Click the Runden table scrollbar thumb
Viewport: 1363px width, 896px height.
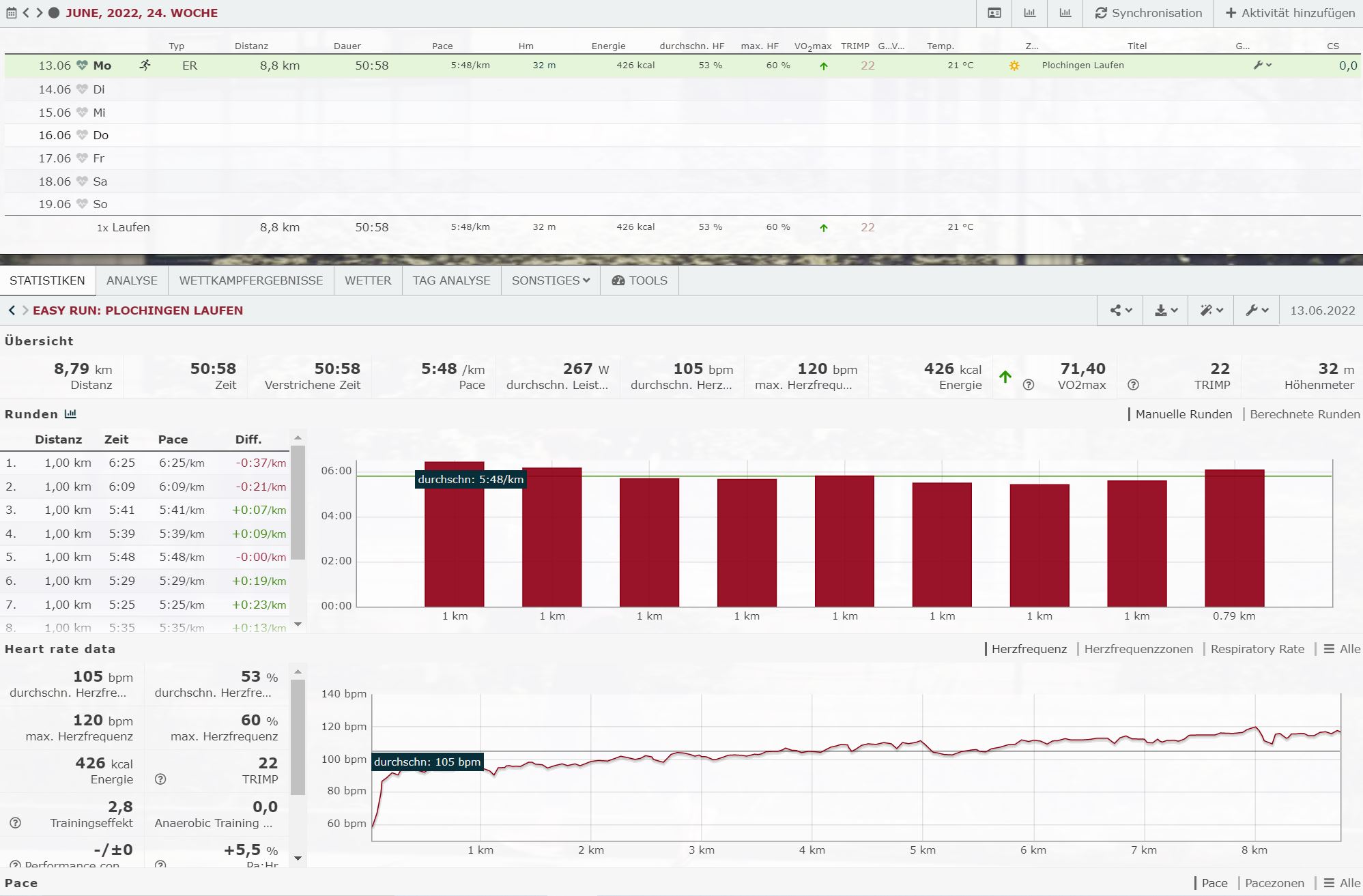pos(298,502)
